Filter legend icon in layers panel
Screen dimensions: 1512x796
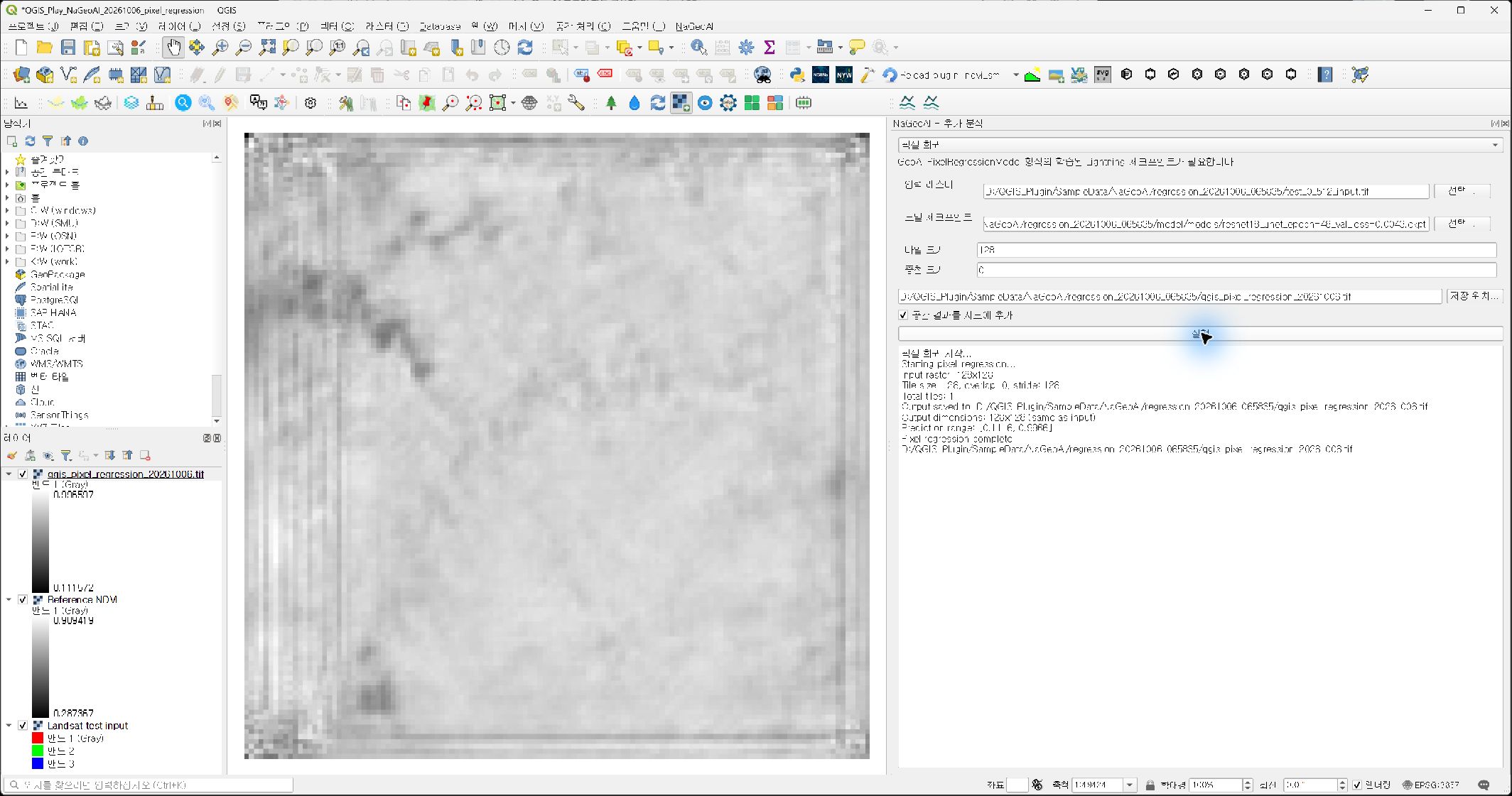[x=66, y=456]
